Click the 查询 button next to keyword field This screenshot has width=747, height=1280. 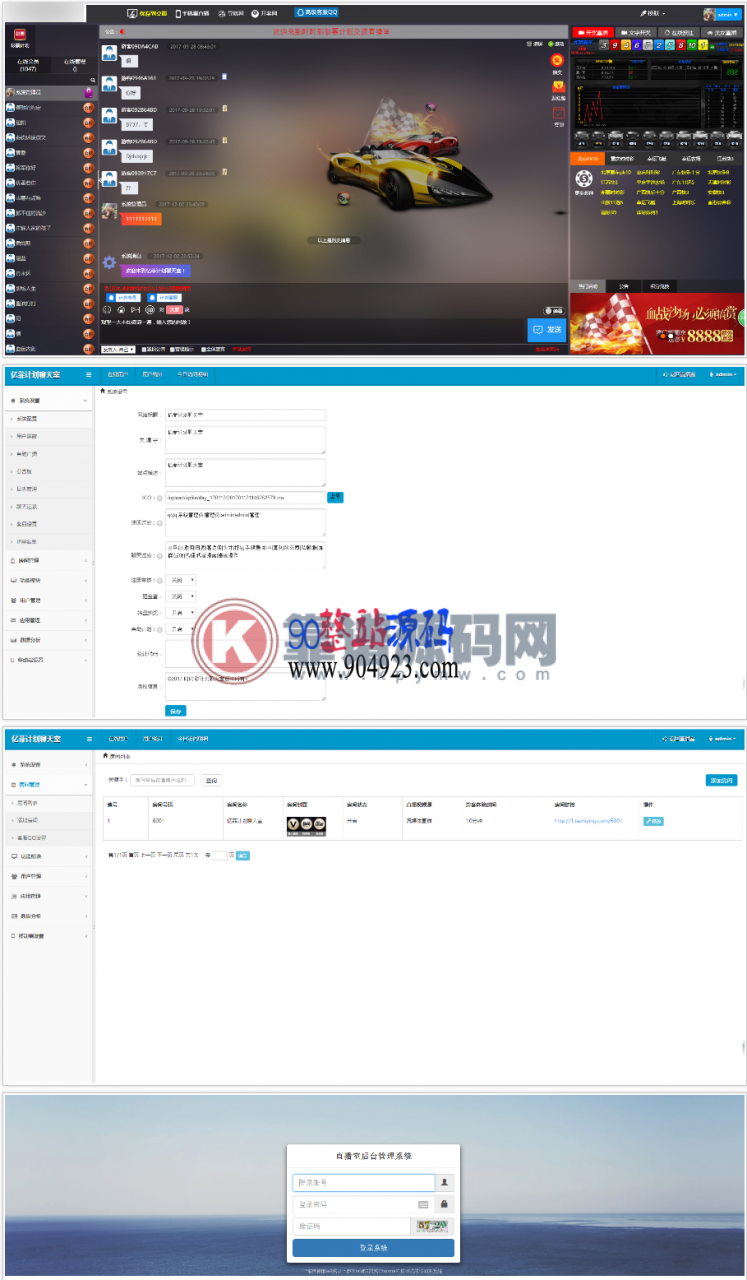(x=210, y=780)
